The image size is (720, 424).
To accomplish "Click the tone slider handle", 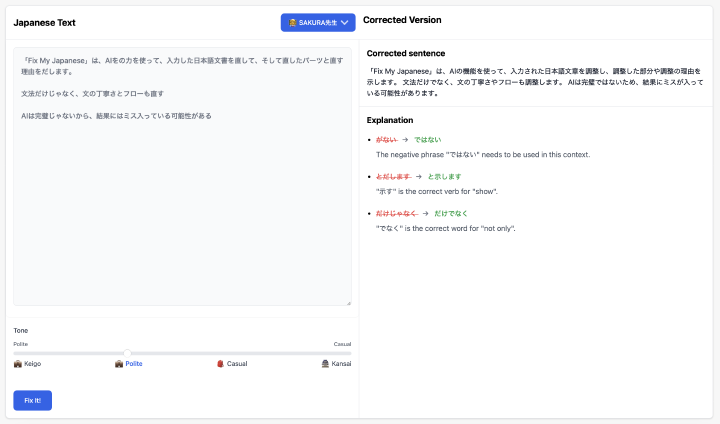I will pyautogui.click(x=127, y=353).
